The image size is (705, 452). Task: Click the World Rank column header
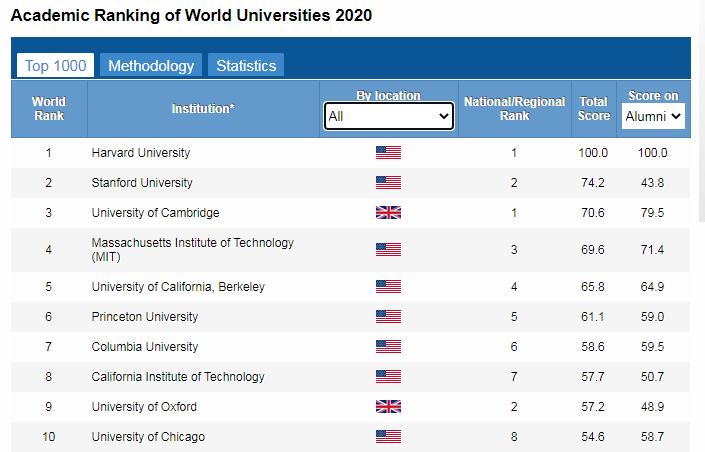(x=49, y=108)
